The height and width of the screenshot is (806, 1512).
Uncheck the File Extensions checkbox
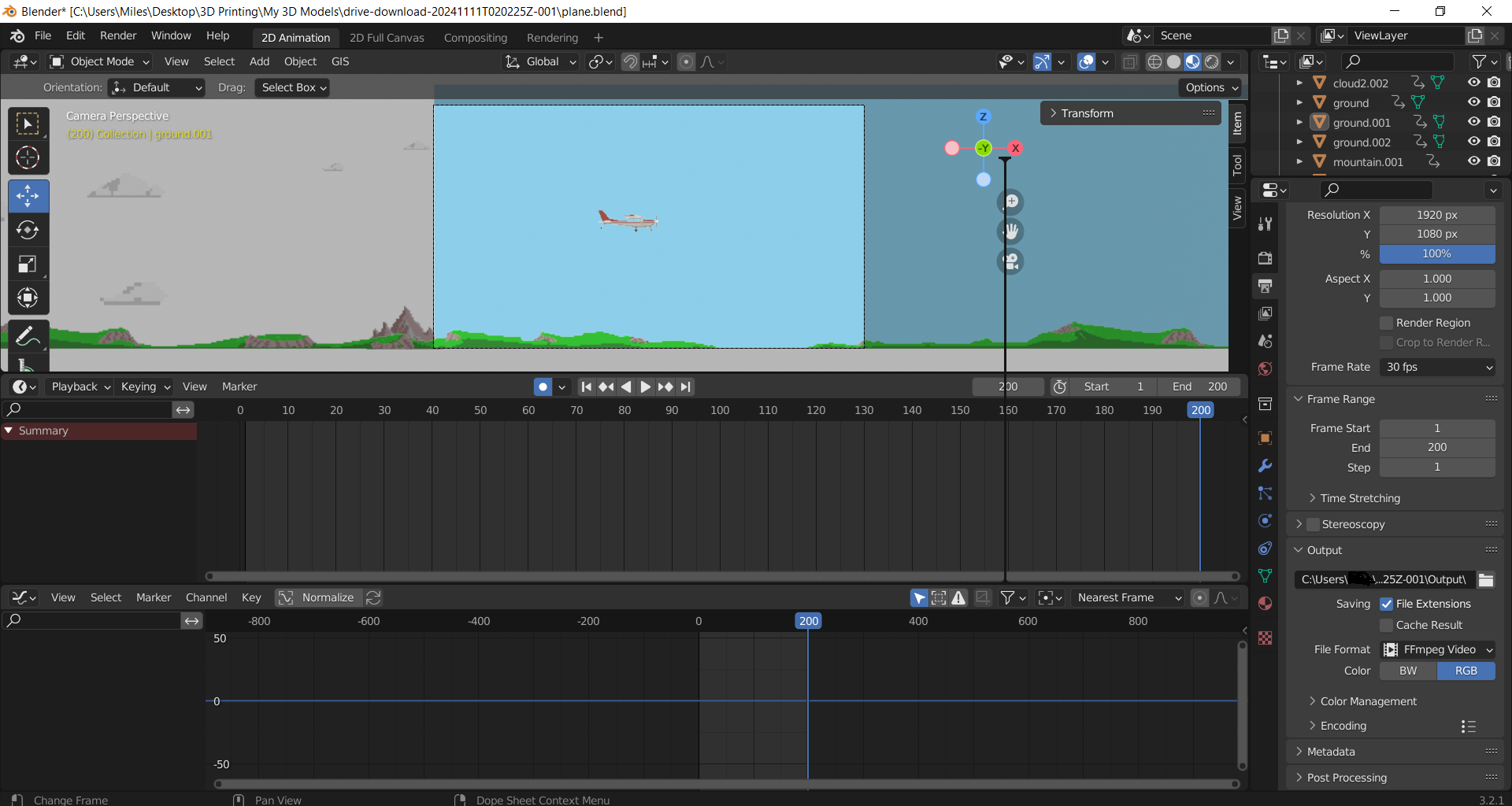pos(1387,604)
